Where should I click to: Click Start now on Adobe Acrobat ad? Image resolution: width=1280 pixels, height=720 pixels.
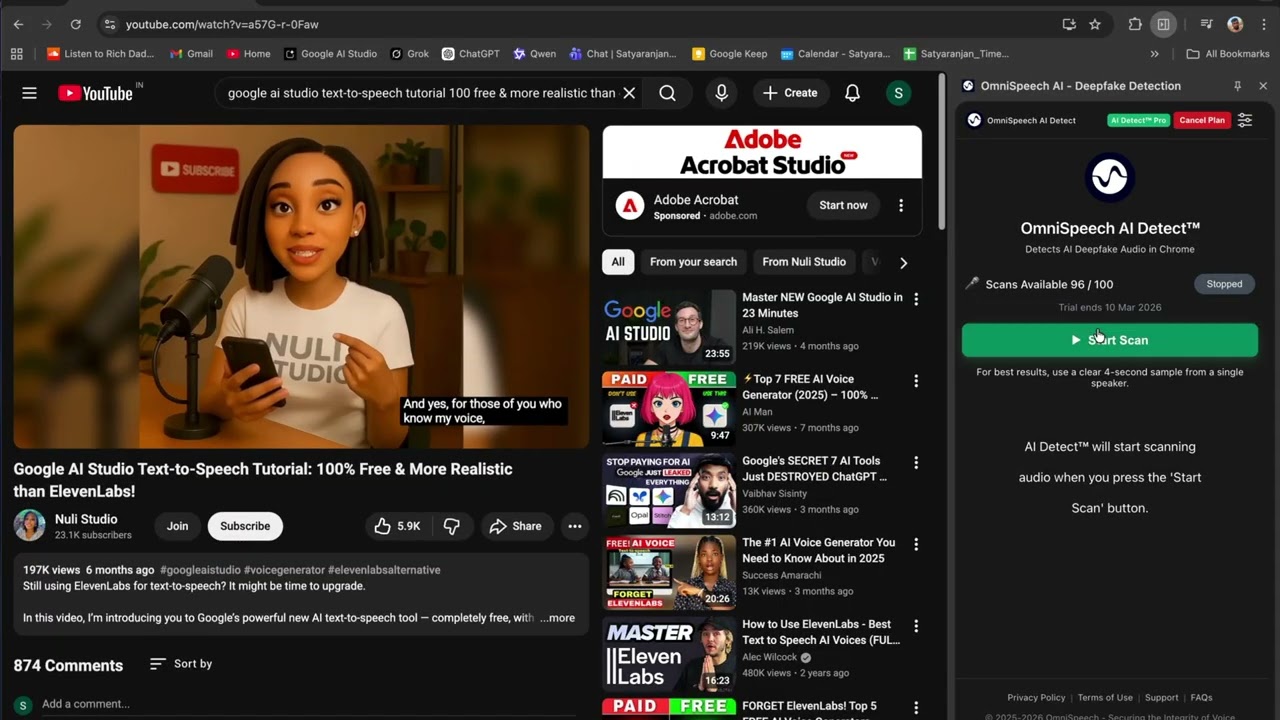coord(843,205)
